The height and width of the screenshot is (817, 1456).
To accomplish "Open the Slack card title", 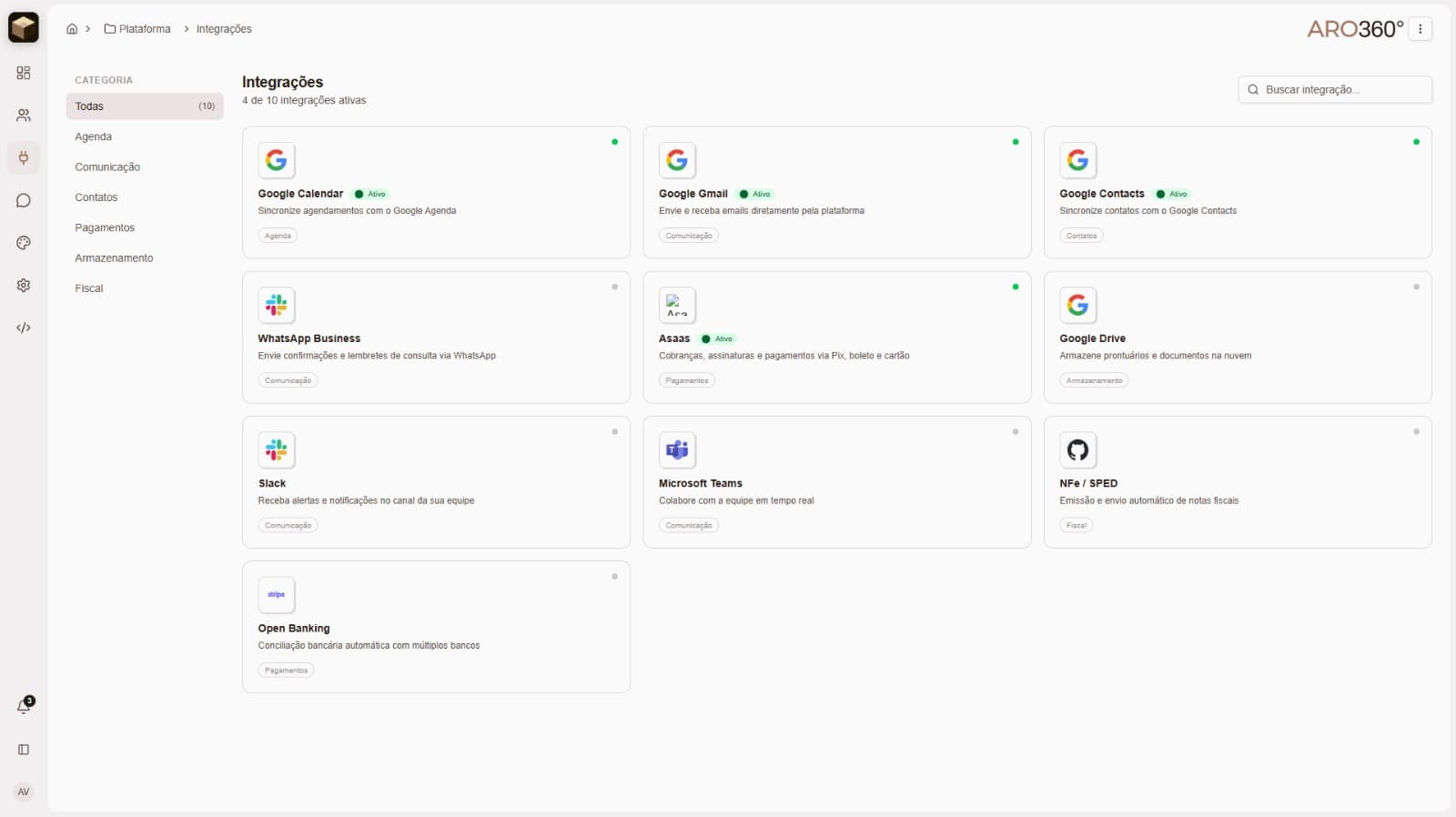I will [272, 483].
